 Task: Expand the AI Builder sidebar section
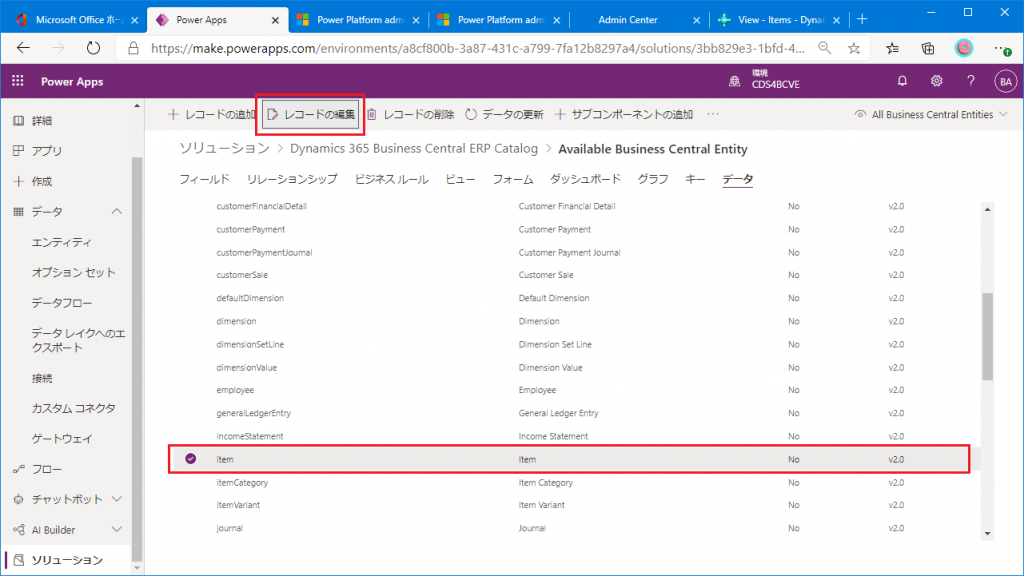pyautogui.click(x=117, y=530)
